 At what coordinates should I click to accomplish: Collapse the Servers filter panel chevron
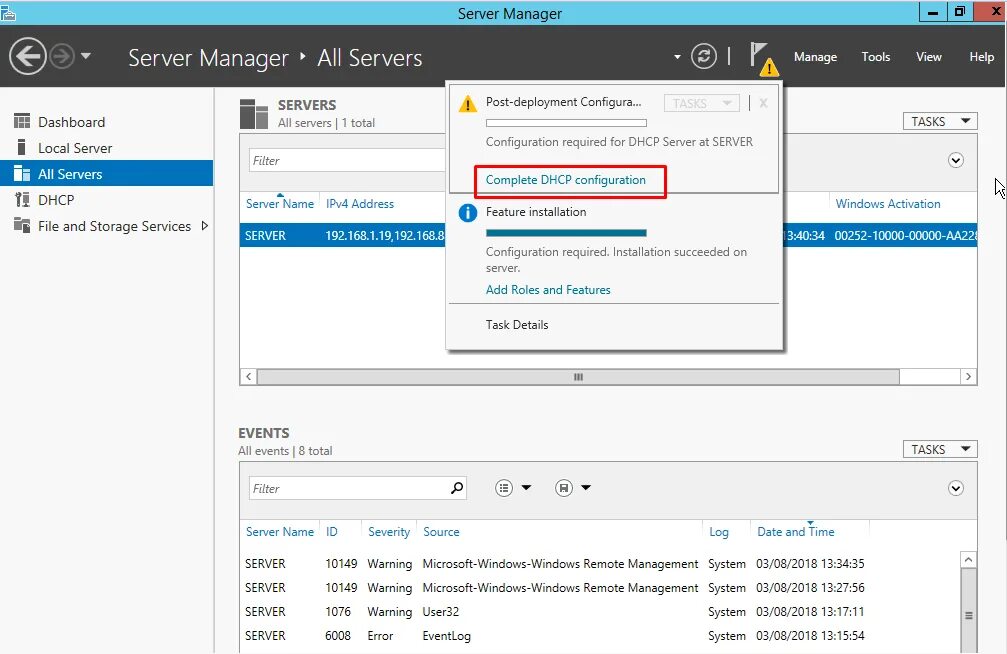(x=956, y=160)
